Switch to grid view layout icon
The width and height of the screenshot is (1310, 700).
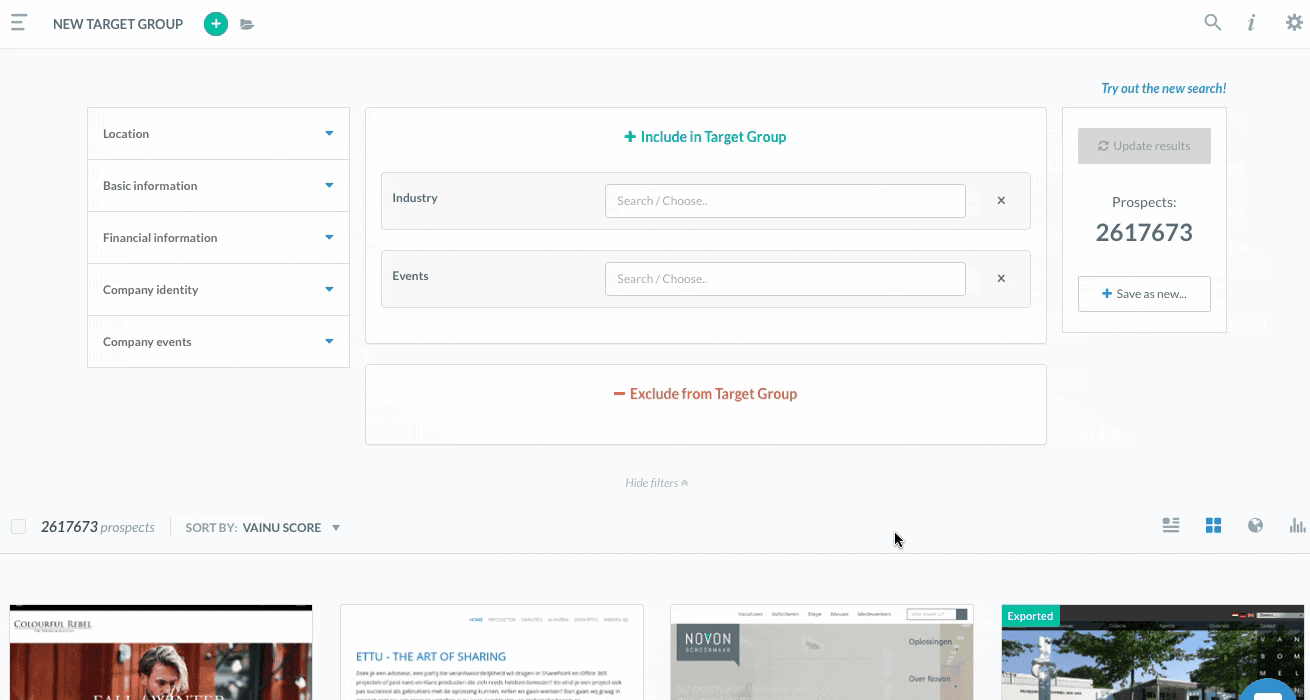1213,526
